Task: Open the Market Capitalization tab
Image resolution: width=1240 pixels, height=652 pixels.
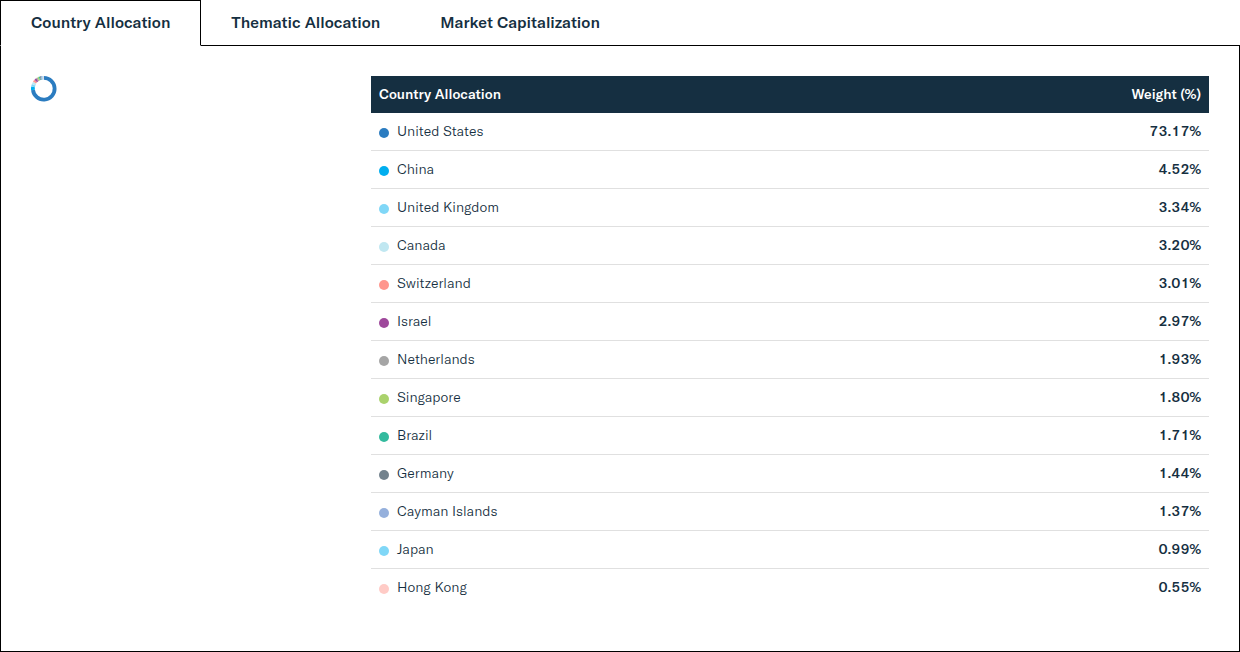Action: click(x=520, y=23)
